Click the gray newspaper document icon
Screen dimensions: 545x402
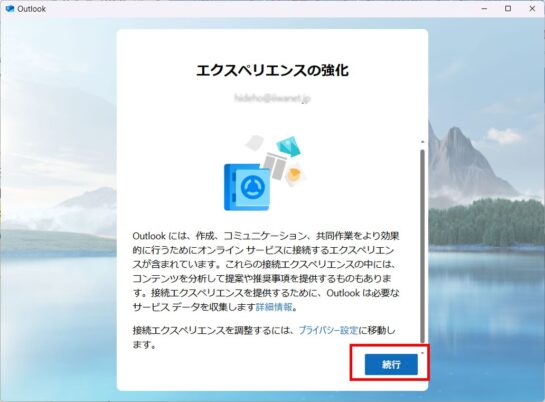275,166
